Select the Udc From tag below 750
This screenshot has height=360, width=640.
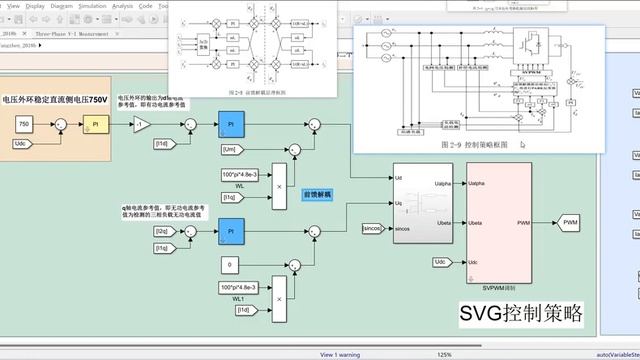click(22, 144)
